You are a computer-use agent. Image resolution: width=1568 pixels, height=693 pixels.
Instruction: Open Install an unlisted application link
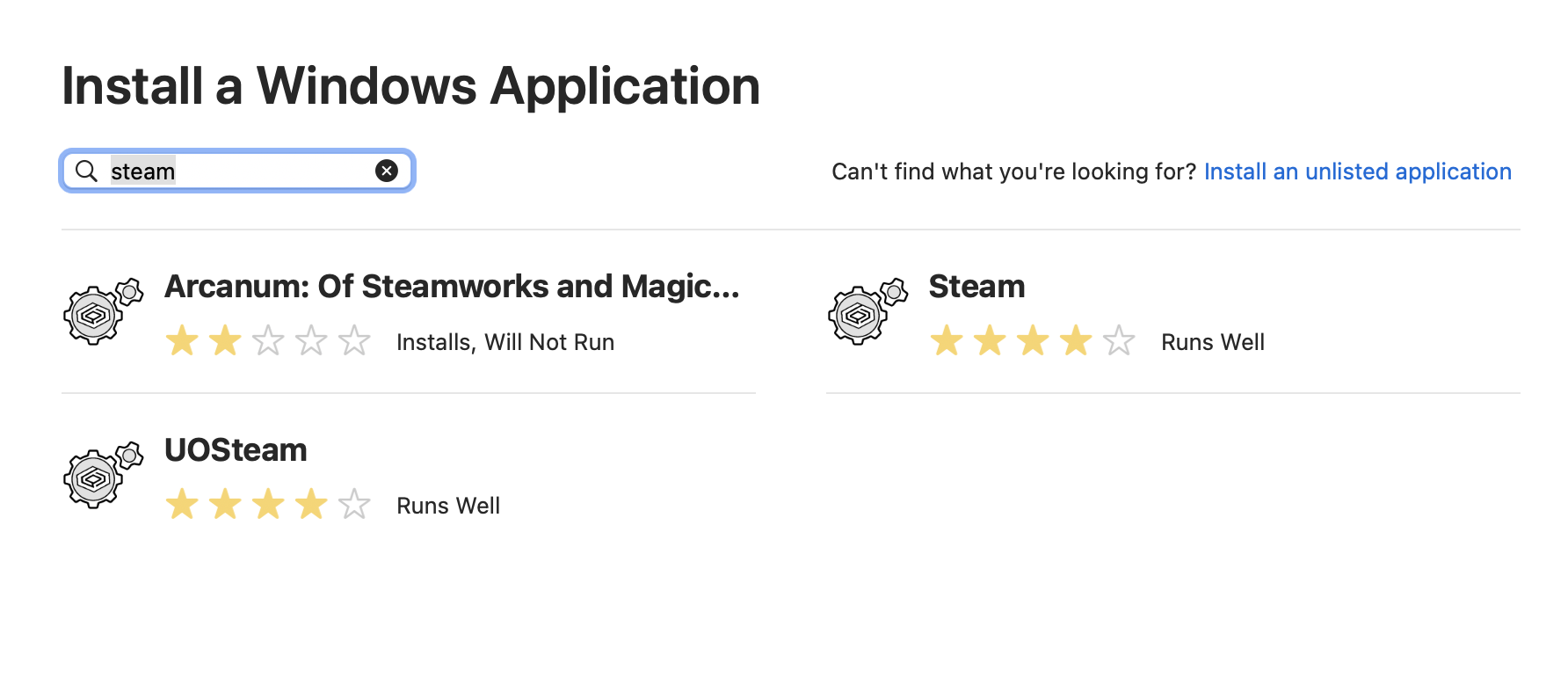(1357, 171)
